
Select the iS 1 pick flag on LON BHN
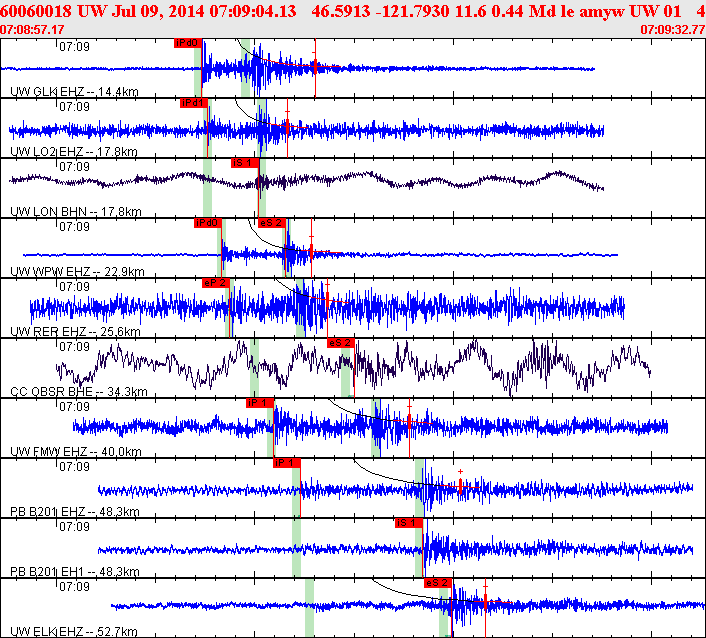(244, 163)
